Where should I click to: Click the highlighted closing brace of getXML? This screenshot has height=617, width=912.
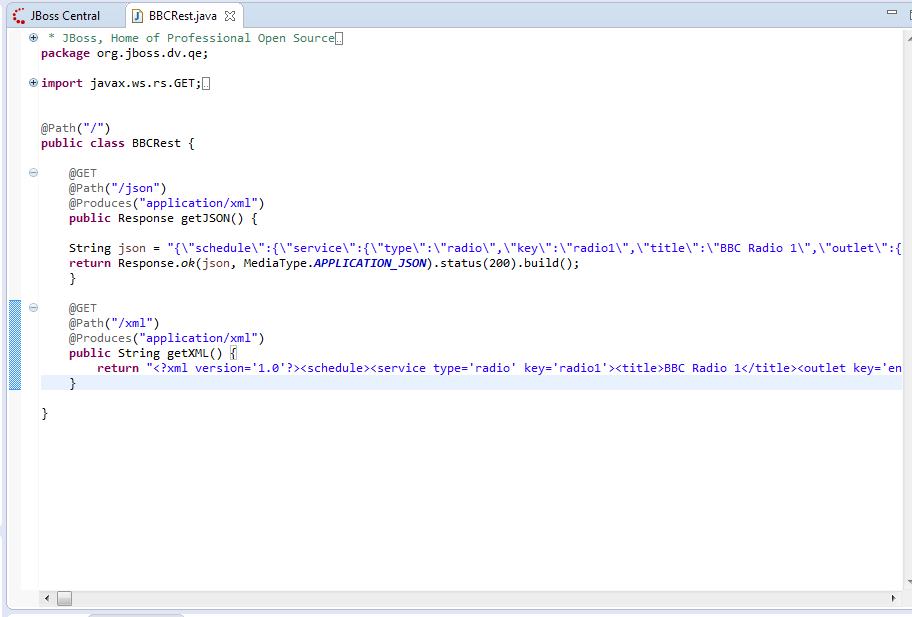coord(73,383)
